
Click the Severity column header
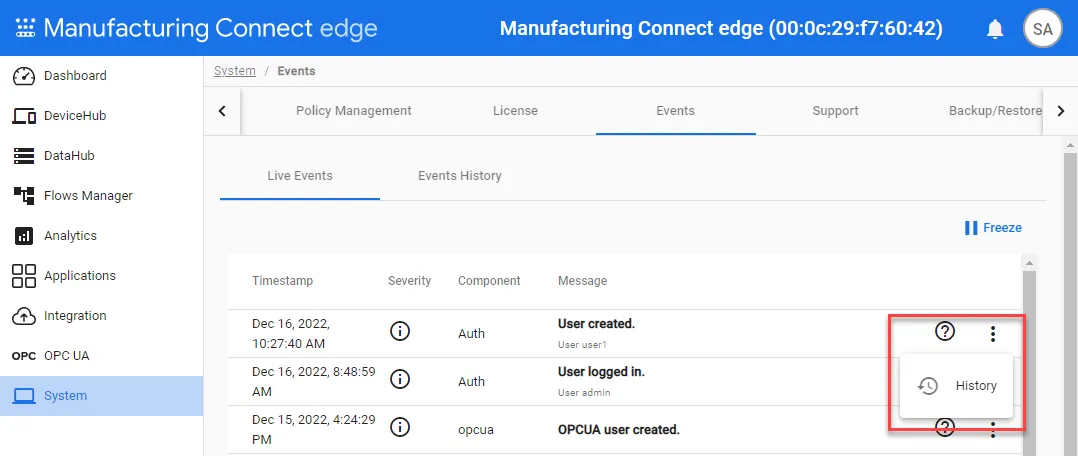(x=410, y=281)
